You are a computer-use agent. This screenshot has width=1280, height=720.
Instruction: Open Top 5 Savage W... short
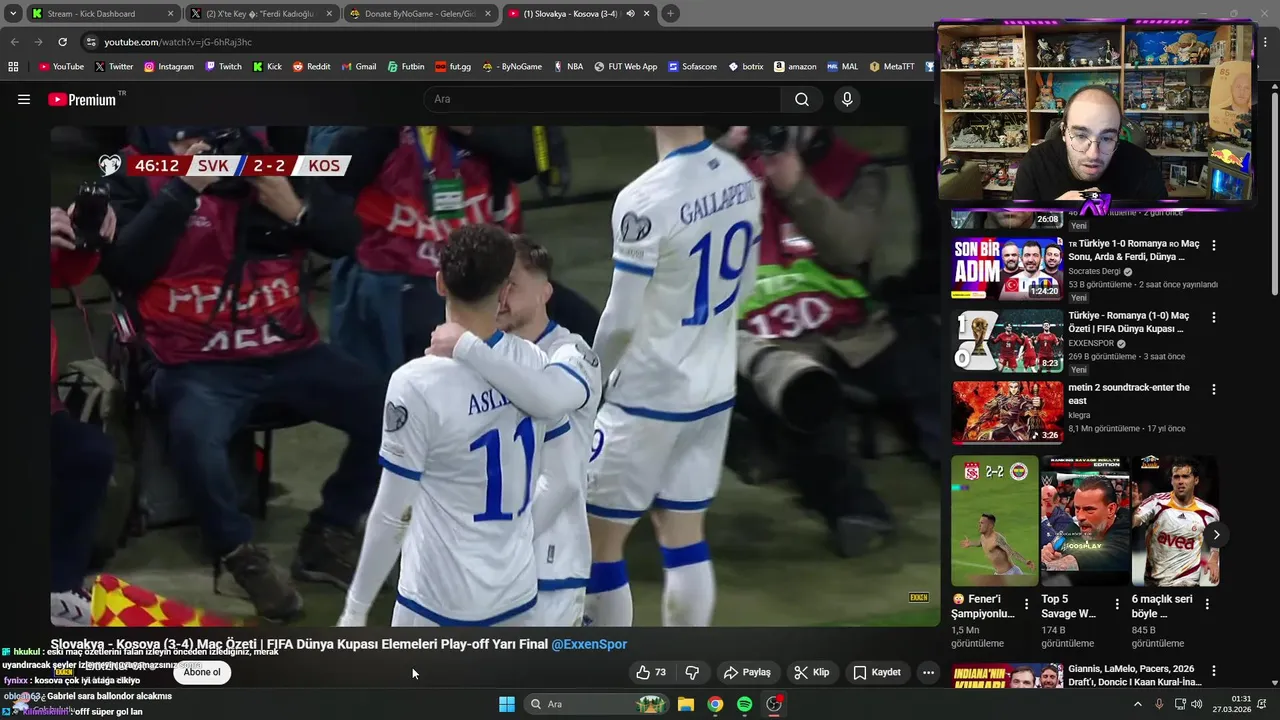pyautogui.click(x=1084, y=521)
